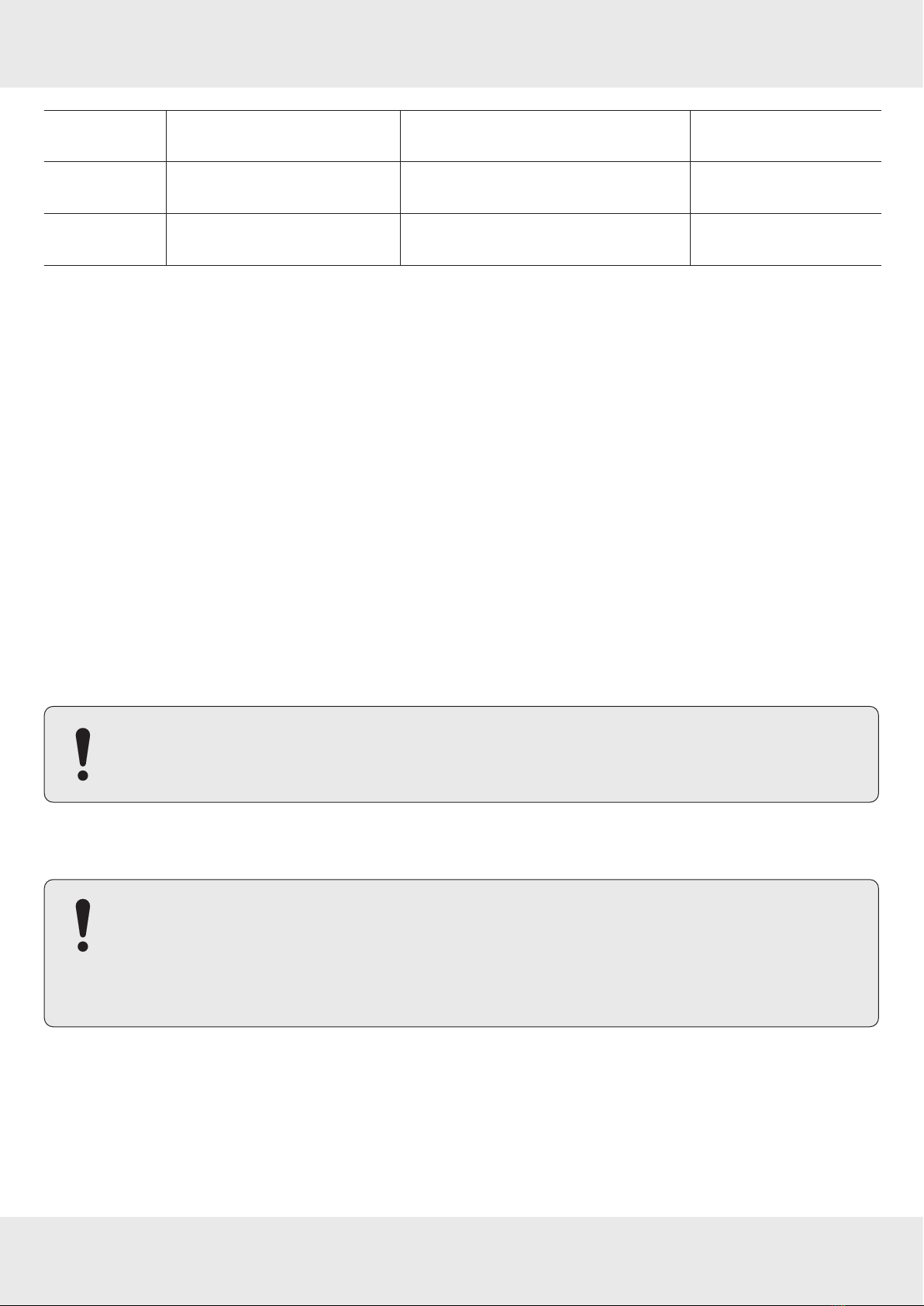Click the first-row, second-column table cell
Viewport: 924px width, 1306px height.
(283, 136)
